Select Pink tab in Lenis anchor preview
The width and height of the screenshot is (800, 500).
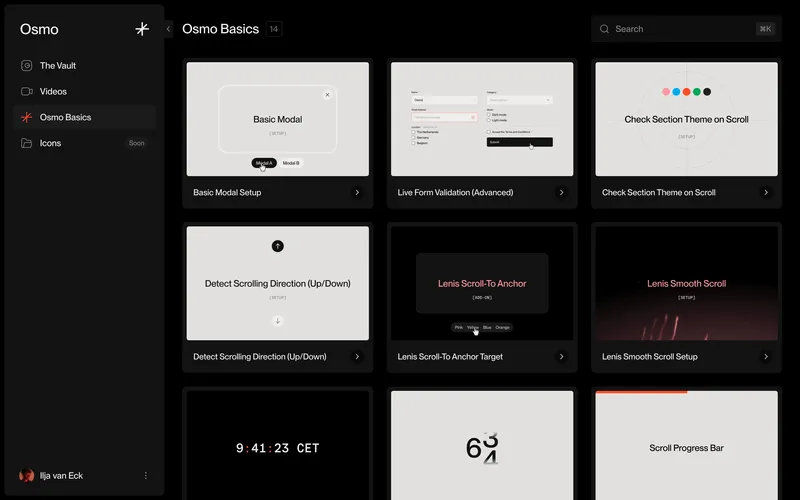pyautogui.click(x=459, y=328)
